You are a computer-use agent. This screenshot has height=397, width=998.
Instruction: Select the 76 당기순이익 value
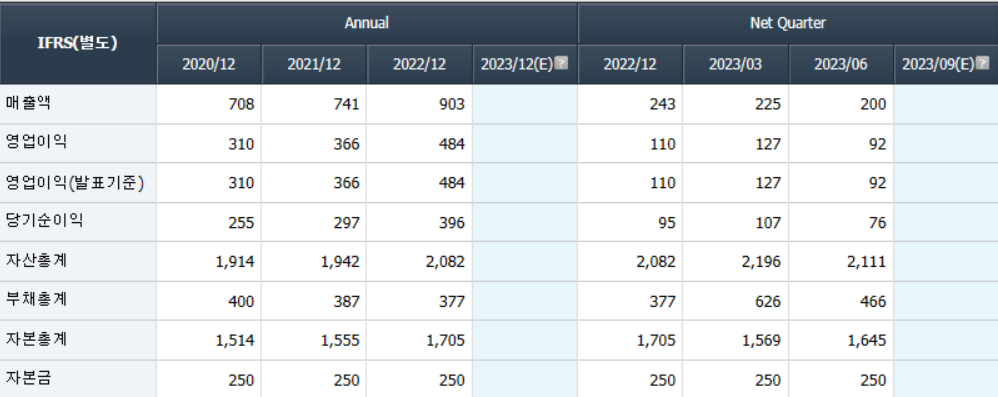pos(877,223)
